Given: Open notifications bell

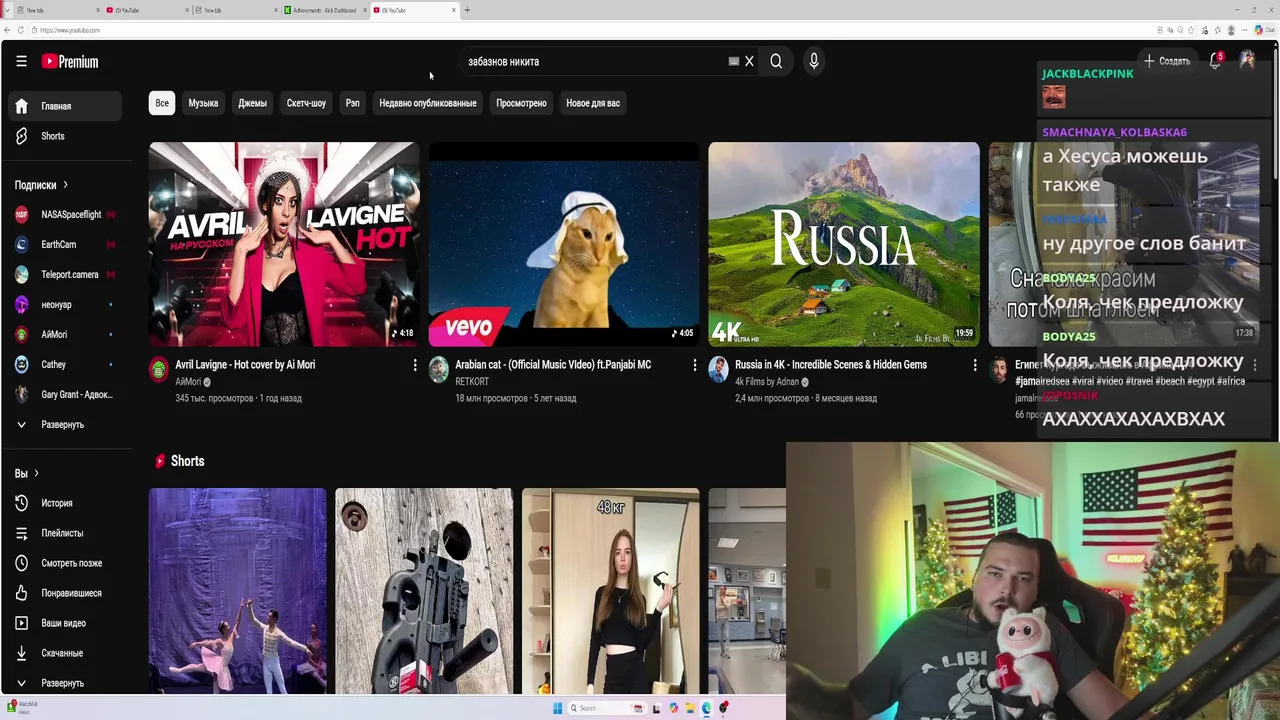Looking at the screenshot, I should pyautogui.click(x=1215, y=61).
